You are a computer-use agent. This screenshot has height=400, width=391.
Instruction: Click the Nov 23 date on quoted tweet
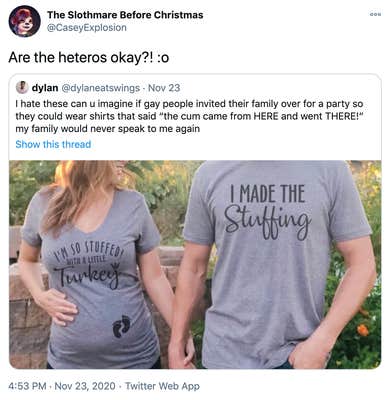[164, 88]
